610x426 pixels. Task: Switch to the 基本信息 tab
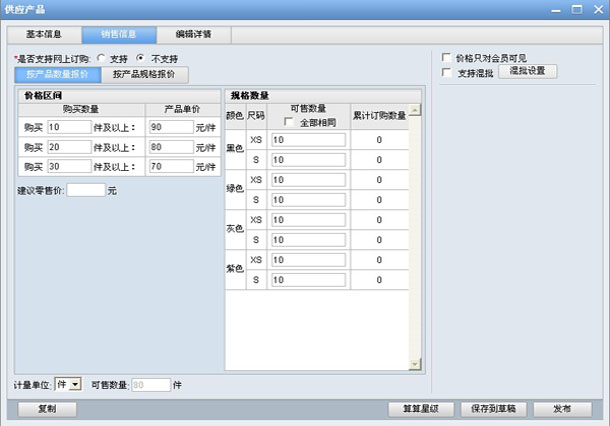coord(44,34)
